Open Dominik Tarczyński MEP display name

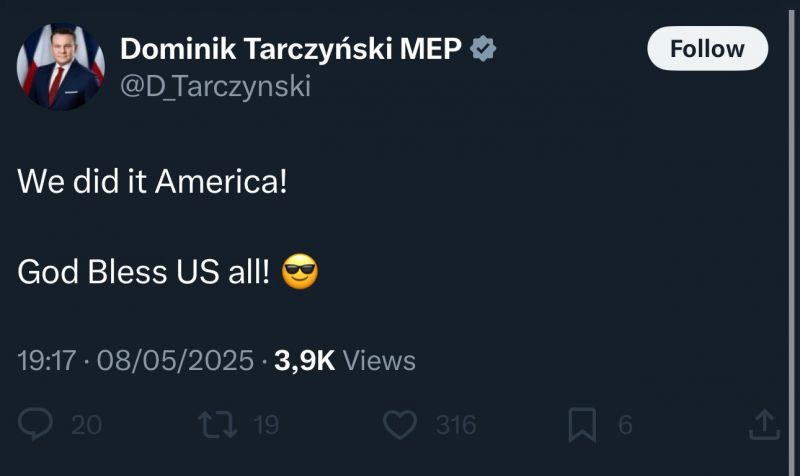click(x=291, y=49)
